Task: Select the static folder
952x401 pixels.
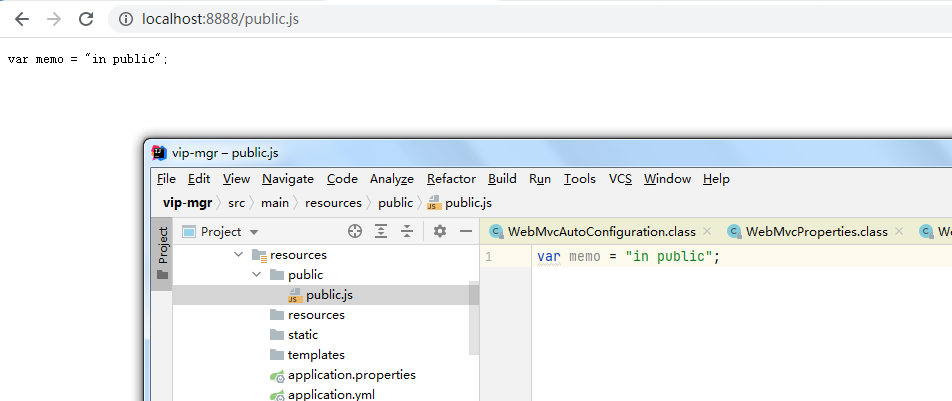Action: tap(303, 335)
